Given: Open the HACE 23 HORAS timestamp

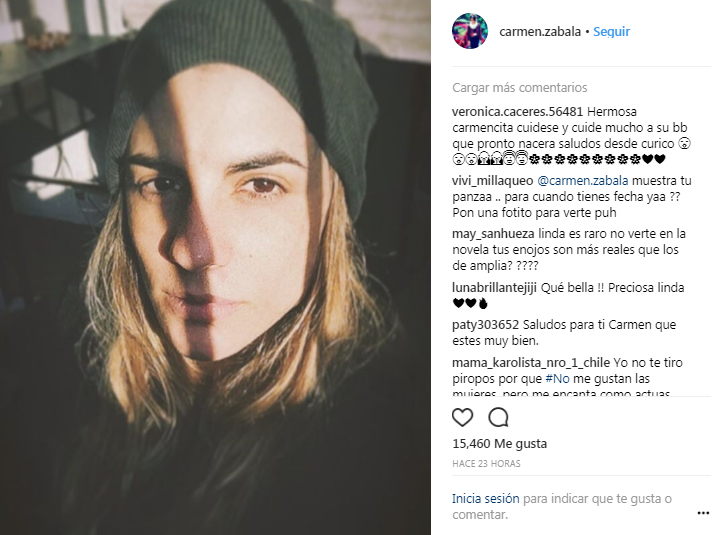Looking at the screenshot, I should (486, 464).
